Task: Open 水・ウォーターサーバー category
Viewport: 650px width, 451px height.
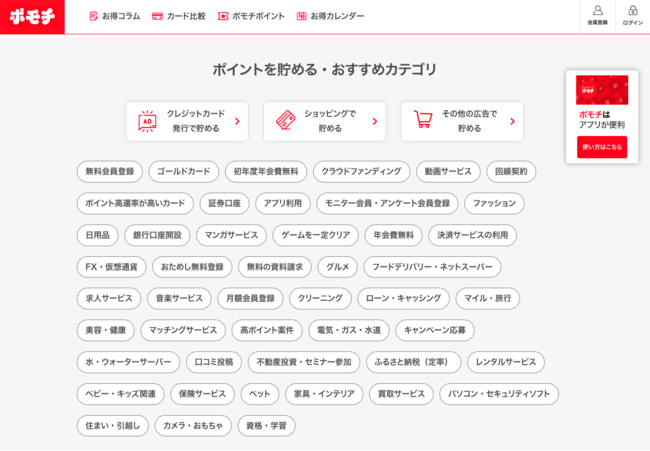Action: click(x=129, y=362)
